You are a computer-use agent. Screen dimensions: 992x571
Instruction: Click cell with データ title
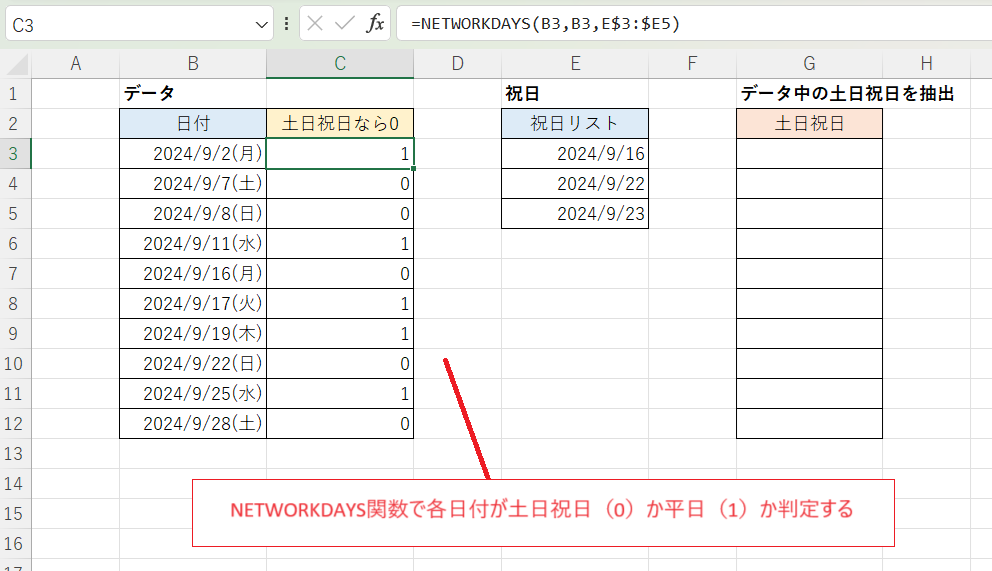193,94
